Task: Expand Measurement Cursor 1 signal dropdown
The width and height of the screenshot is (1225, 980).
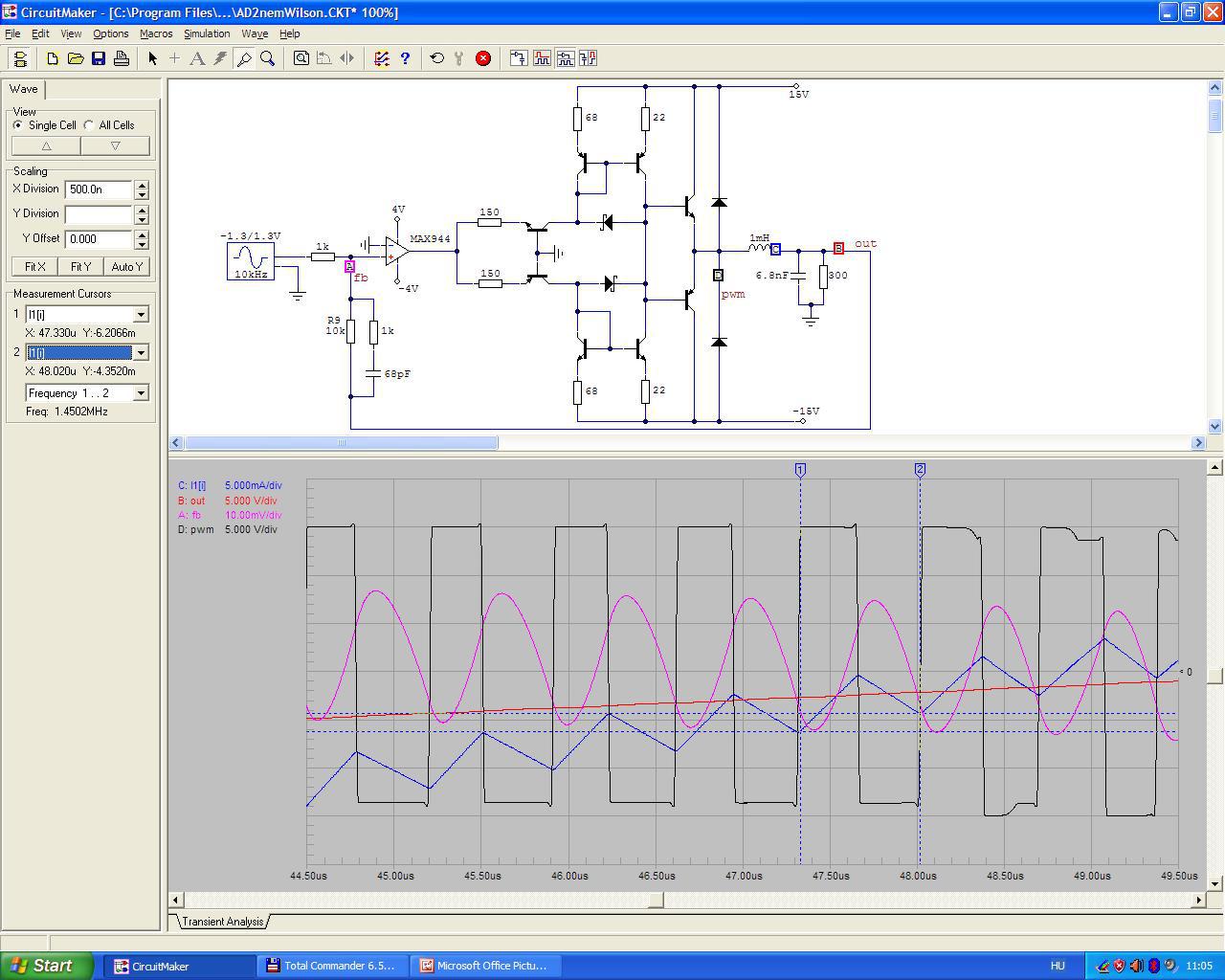Action: click(141, 315)
